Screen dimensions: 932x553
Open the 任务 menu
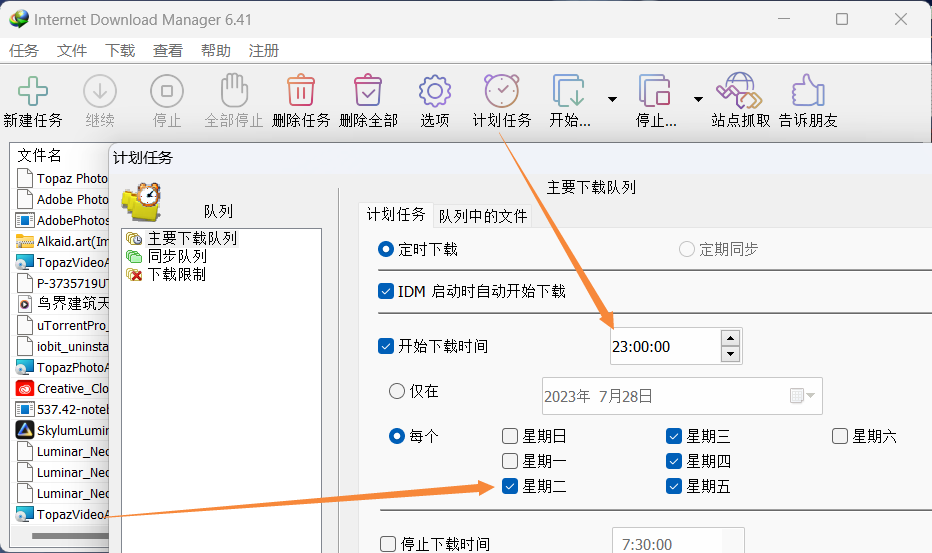click(x=24, y=51)
